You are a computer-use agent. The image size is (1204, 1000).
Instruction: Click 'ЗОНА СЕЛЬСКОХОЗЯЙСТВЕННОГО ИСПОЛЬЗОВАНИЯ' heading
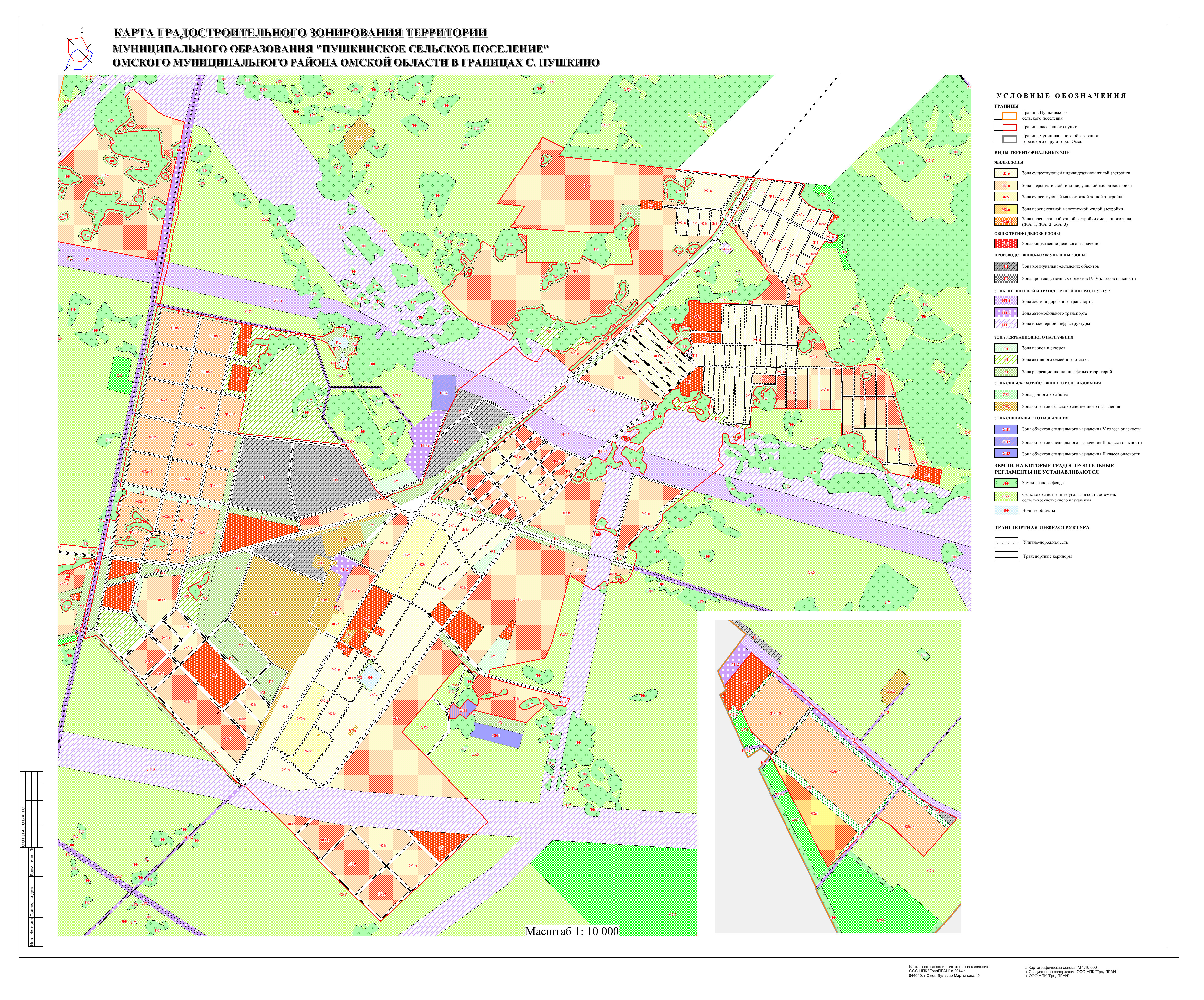(1048, 383)
